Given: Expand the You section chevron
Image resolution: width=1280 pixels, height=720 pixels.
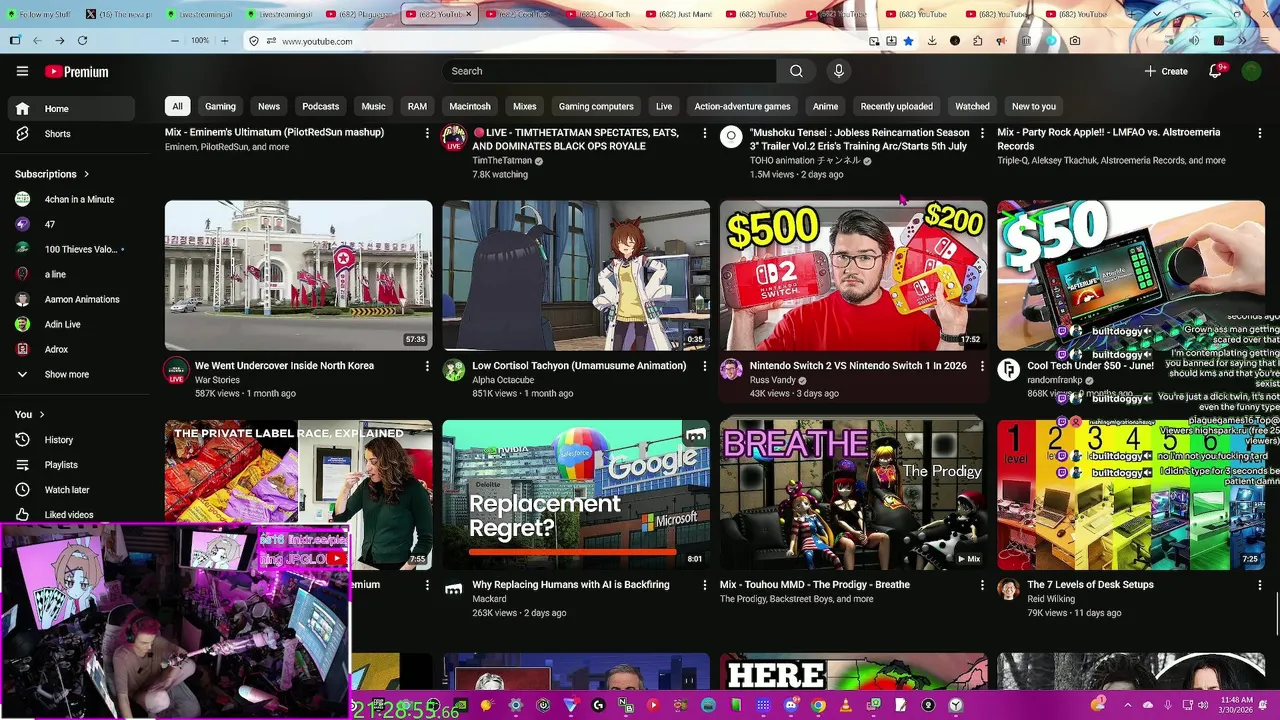Looking at the screenshot, I should (42, 414).
